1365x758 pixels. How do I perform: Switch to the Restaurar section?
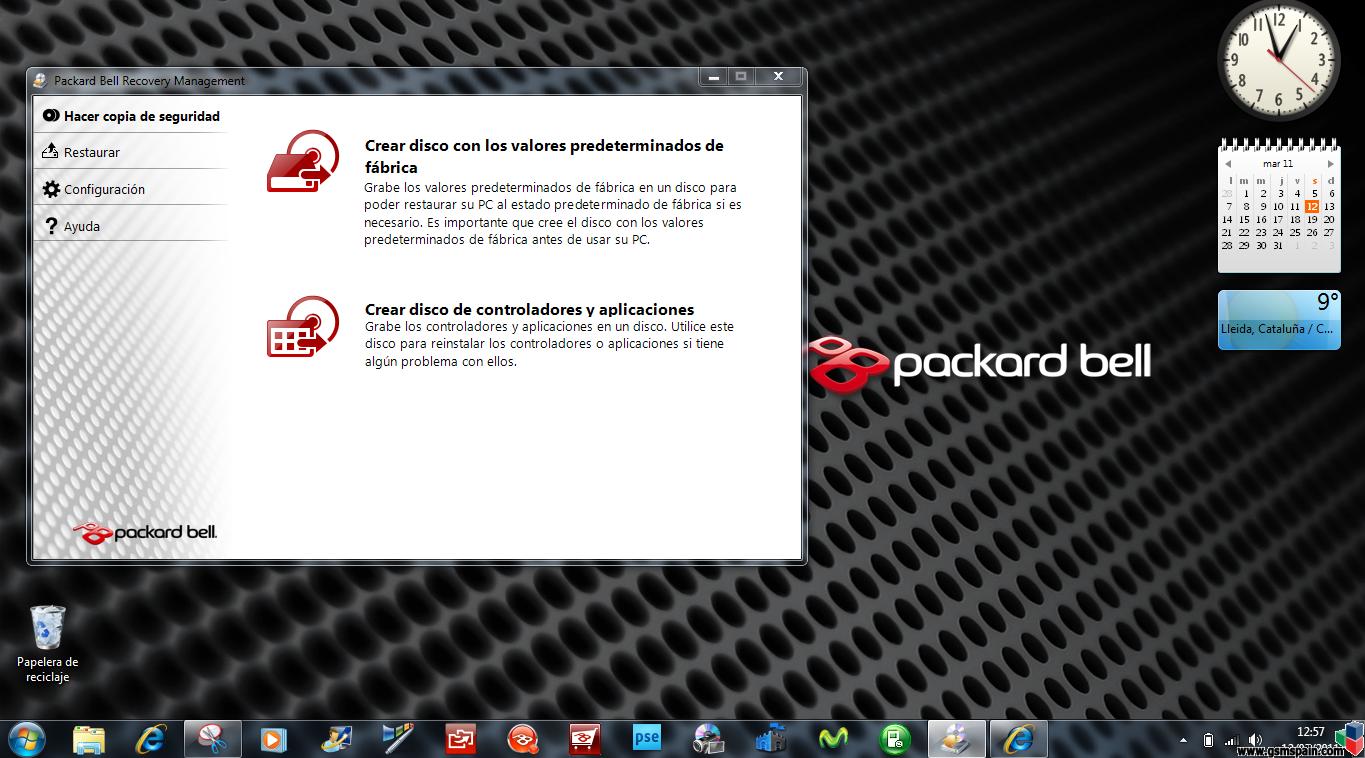(x=131, y=152)
